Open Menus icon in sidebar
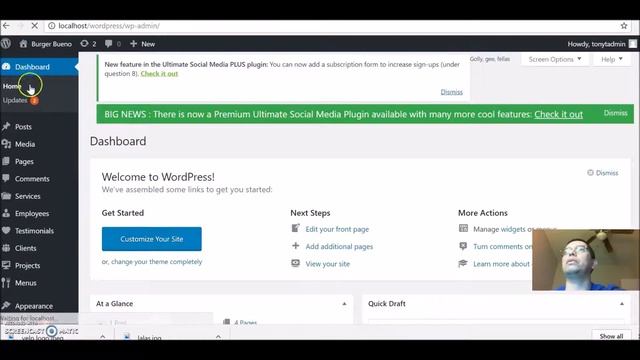Viewport: 640px width, 360px height. [6, 282]
